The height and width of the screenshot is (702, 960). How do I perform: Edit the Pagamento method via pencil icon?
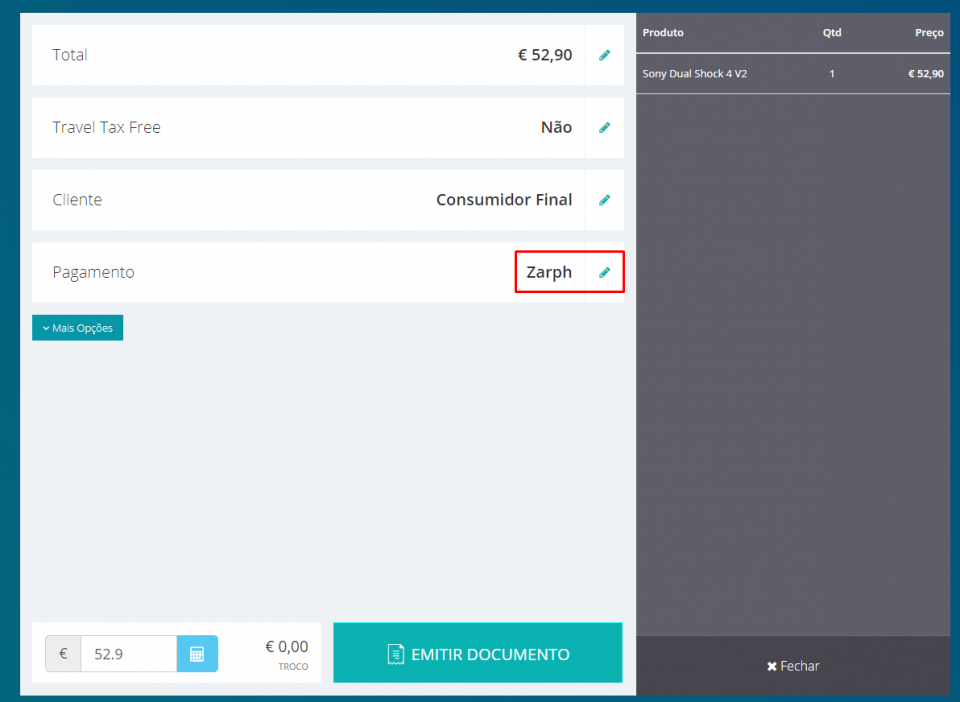[604, 272]
